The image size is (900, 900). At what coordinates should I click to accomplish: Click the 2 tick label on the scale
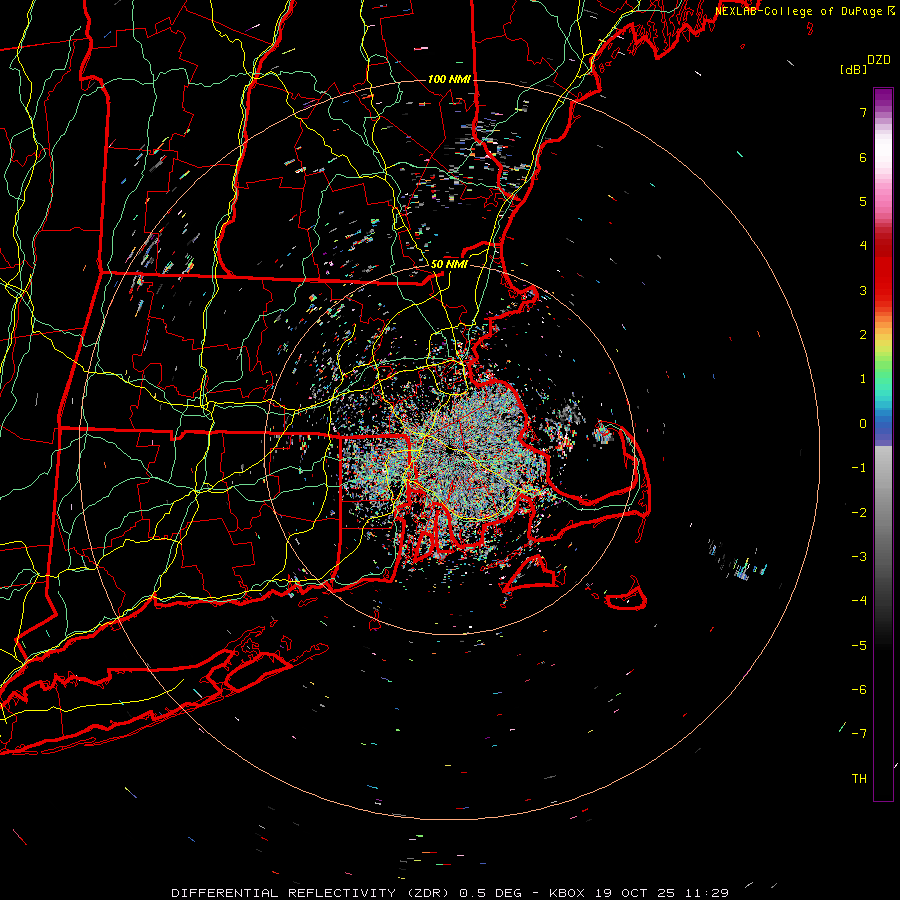(863, 335)
